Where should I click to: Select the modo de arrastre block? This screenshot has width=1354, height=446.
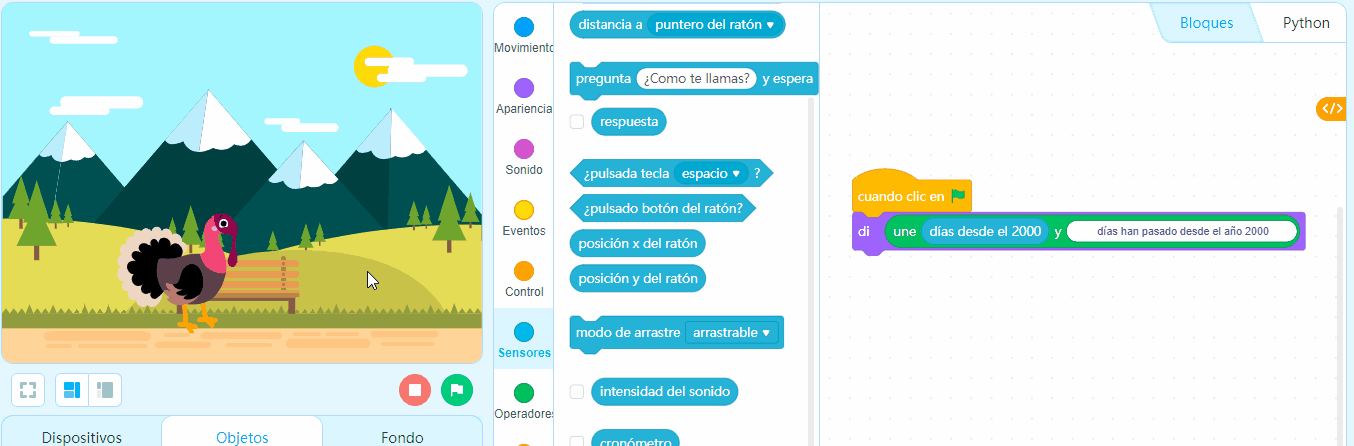[x=628, y=332]
